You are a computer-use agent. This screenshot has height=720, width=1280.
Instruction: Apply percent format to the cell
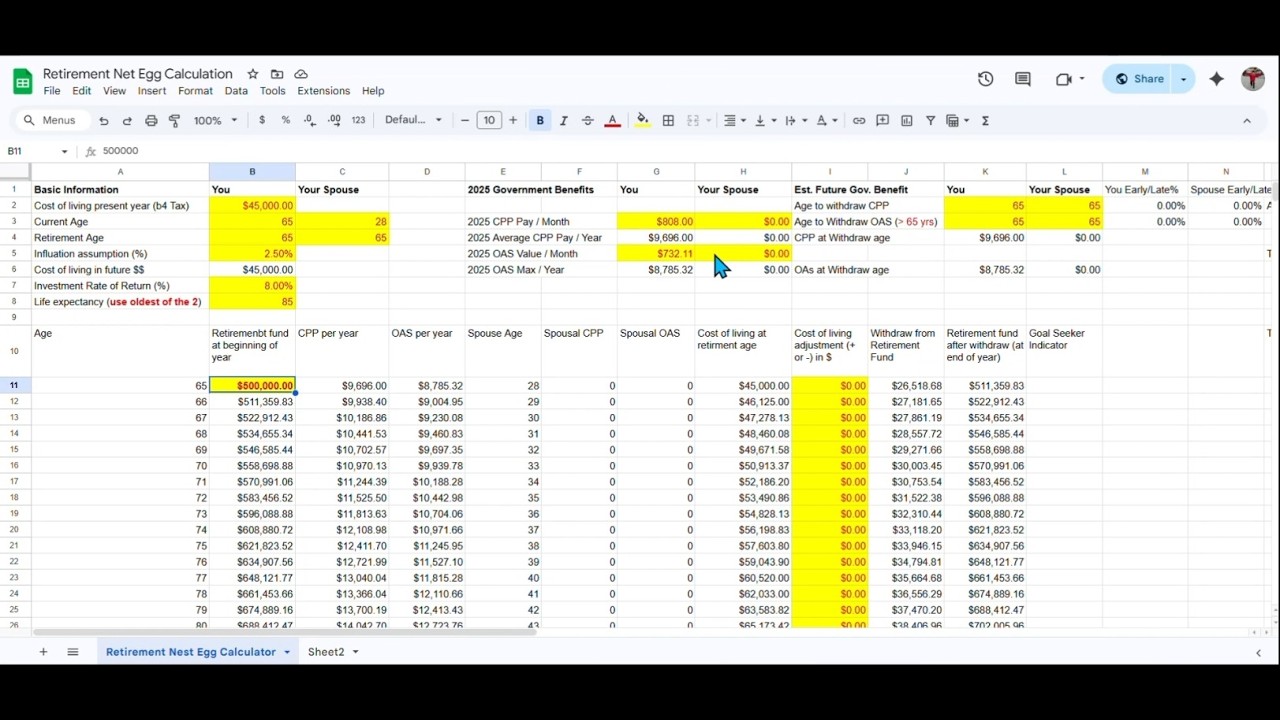pyautogui.click(x=286, y=120)
